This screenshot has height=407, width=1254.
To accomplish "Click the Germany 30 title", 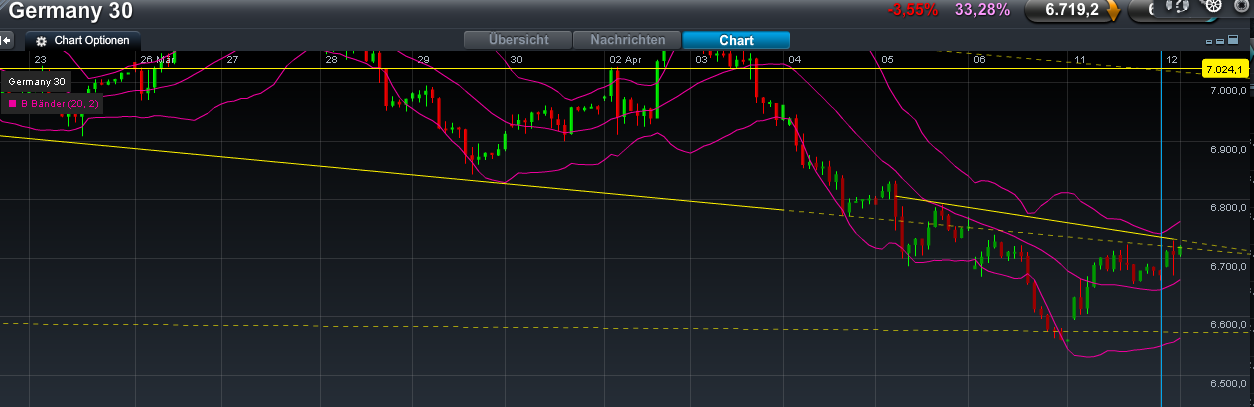I will click(69, 13).
